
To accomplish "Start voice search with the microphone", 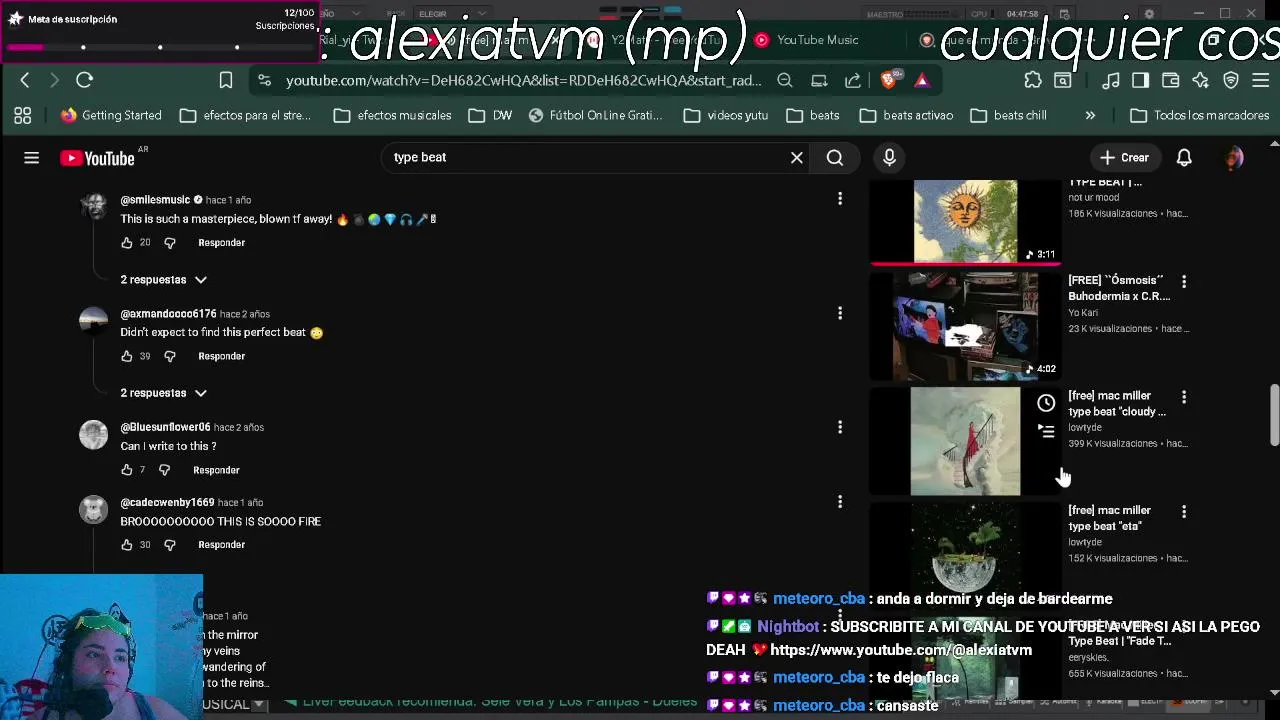I will coord(889,157).
